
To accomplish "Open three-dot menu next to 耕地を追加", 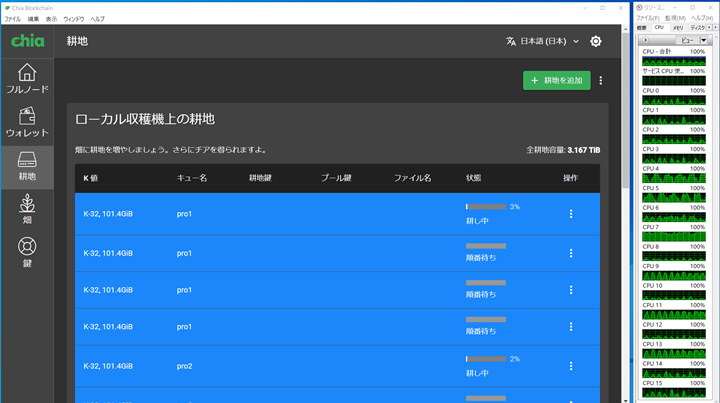I will [601, 81].
